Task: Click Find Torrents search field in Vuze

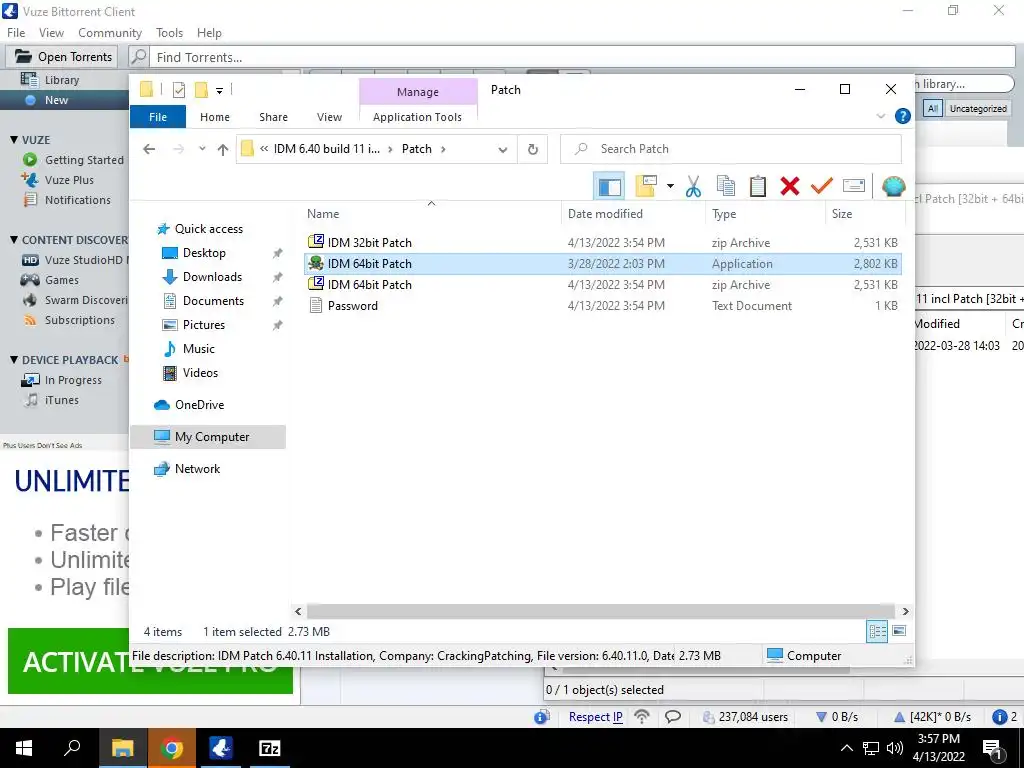Action: (582, 57)
